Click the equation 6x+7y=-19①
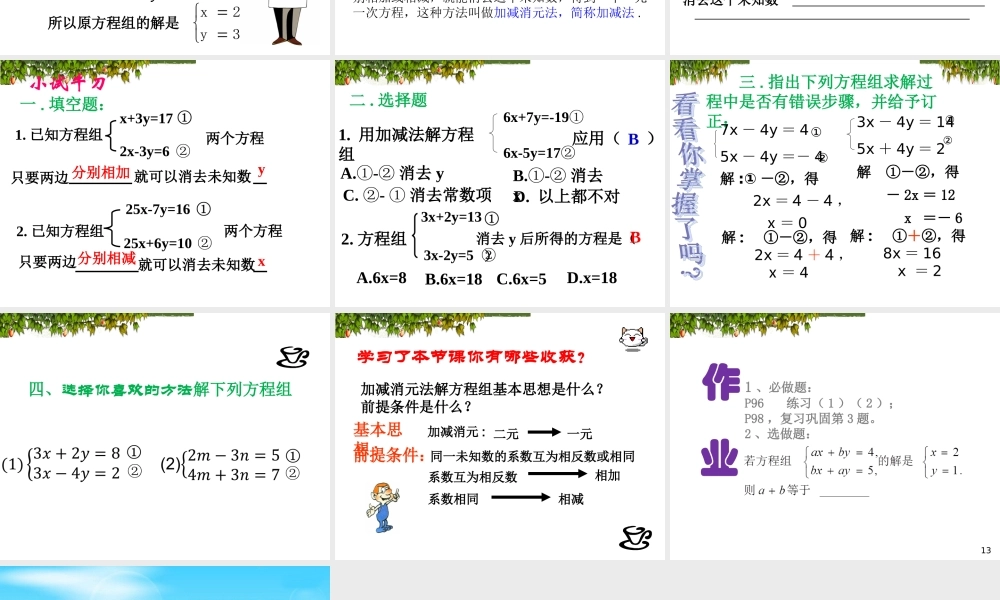 point(543,117)
